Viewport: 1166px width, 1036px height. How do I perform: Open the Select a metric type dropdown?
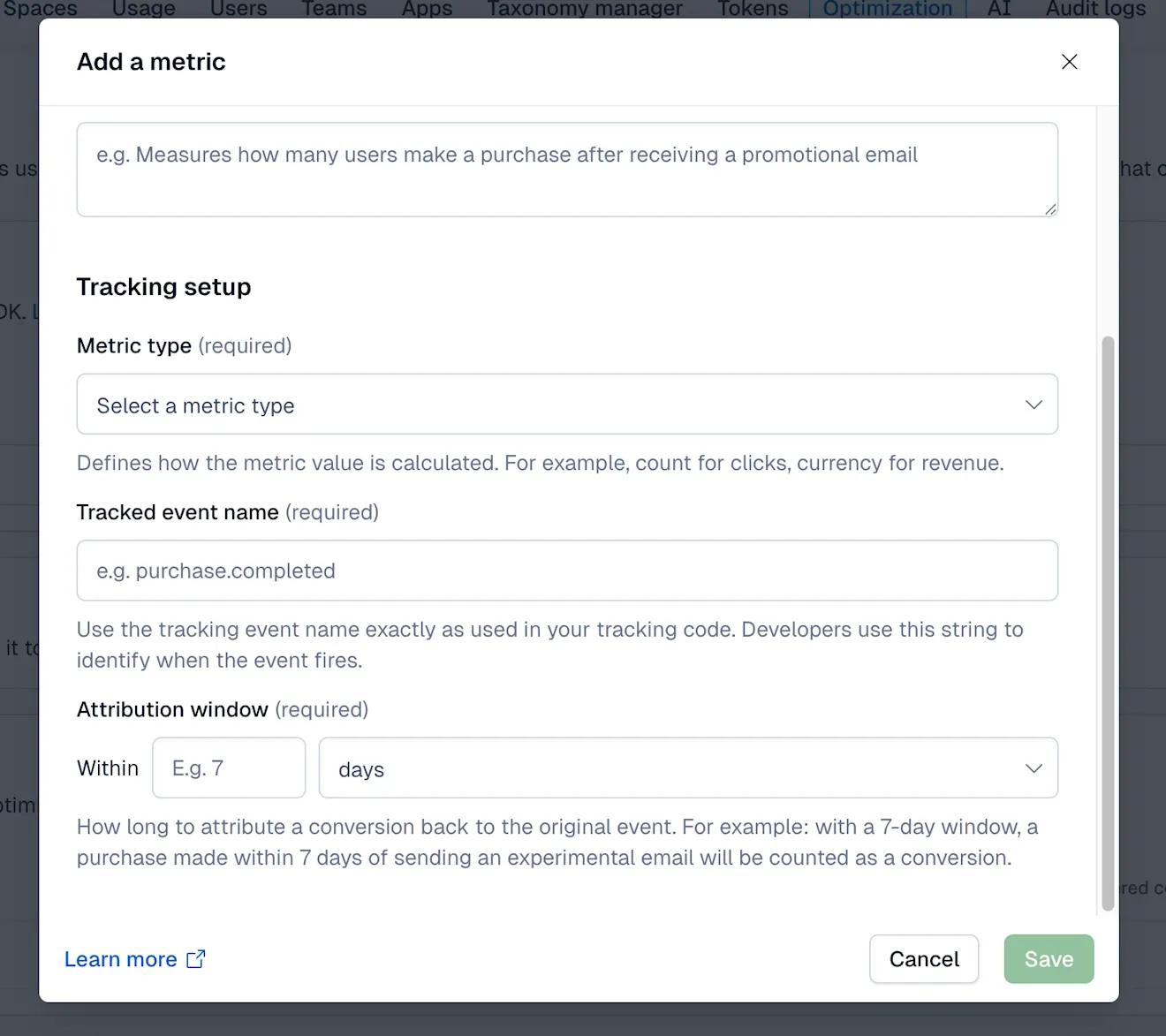tap(567, 405)
